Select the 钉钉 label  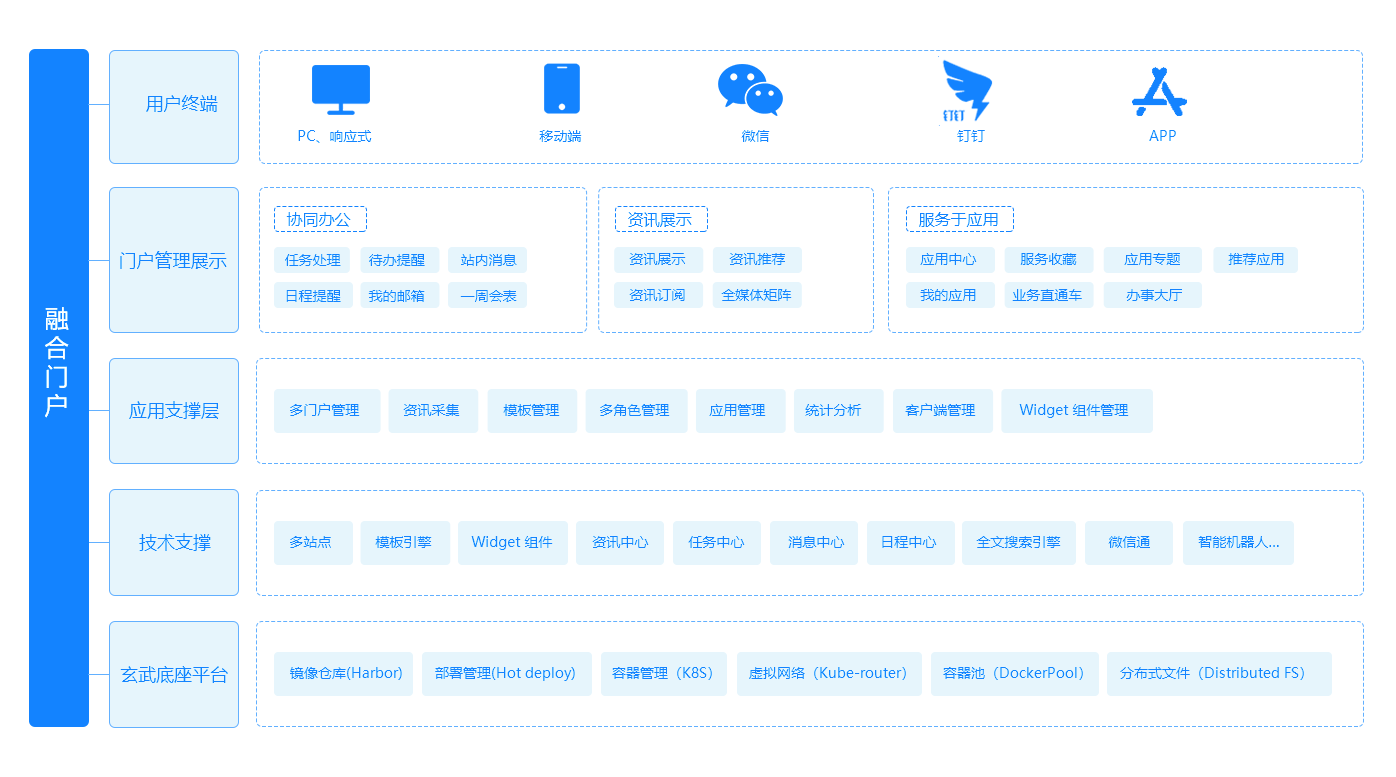pos(970,136)
